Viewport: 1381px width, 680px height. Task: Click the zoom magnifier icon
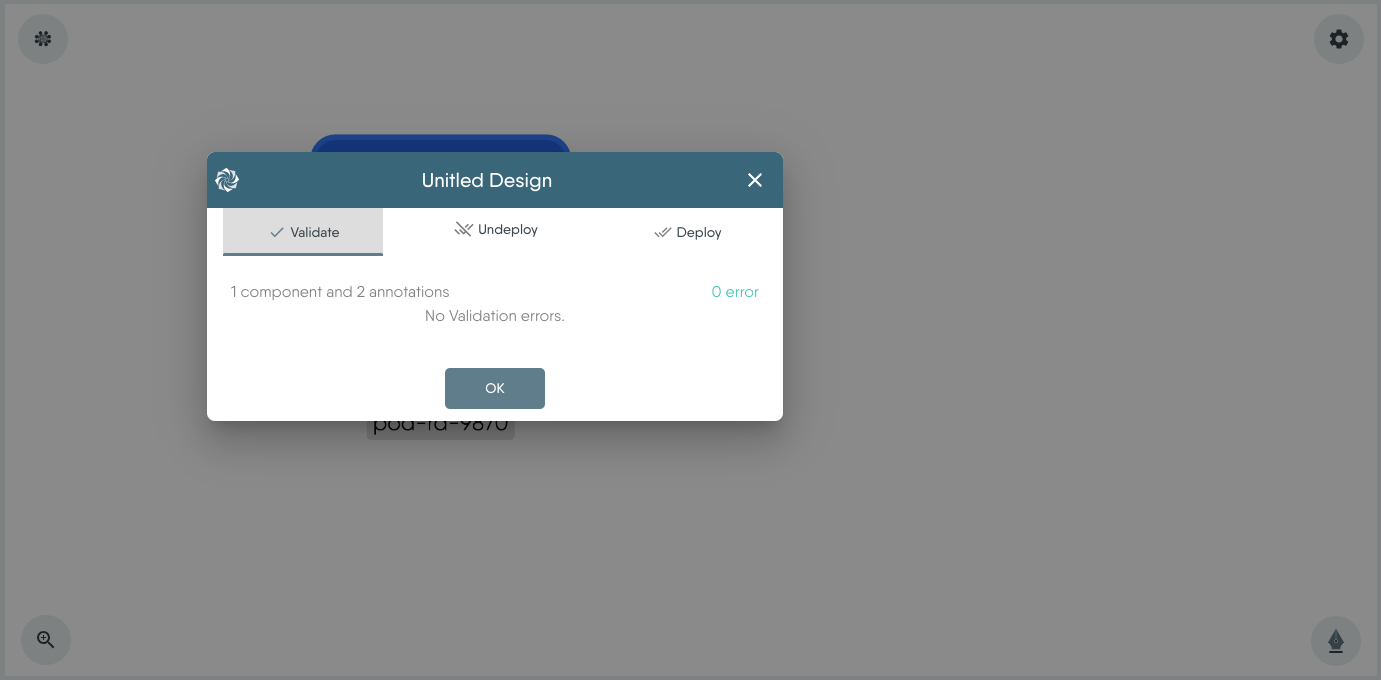click(46, 640)
